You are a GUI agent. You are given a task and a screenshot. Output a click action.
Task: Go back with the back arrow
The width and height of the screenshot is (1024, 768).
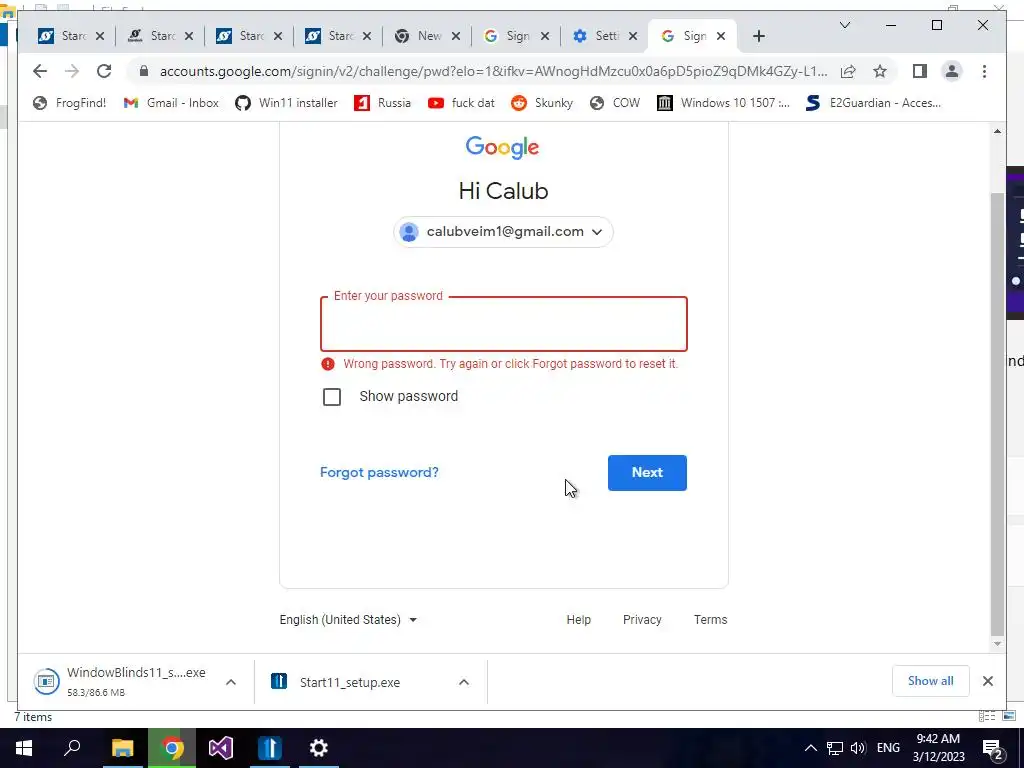click(40, 71)
